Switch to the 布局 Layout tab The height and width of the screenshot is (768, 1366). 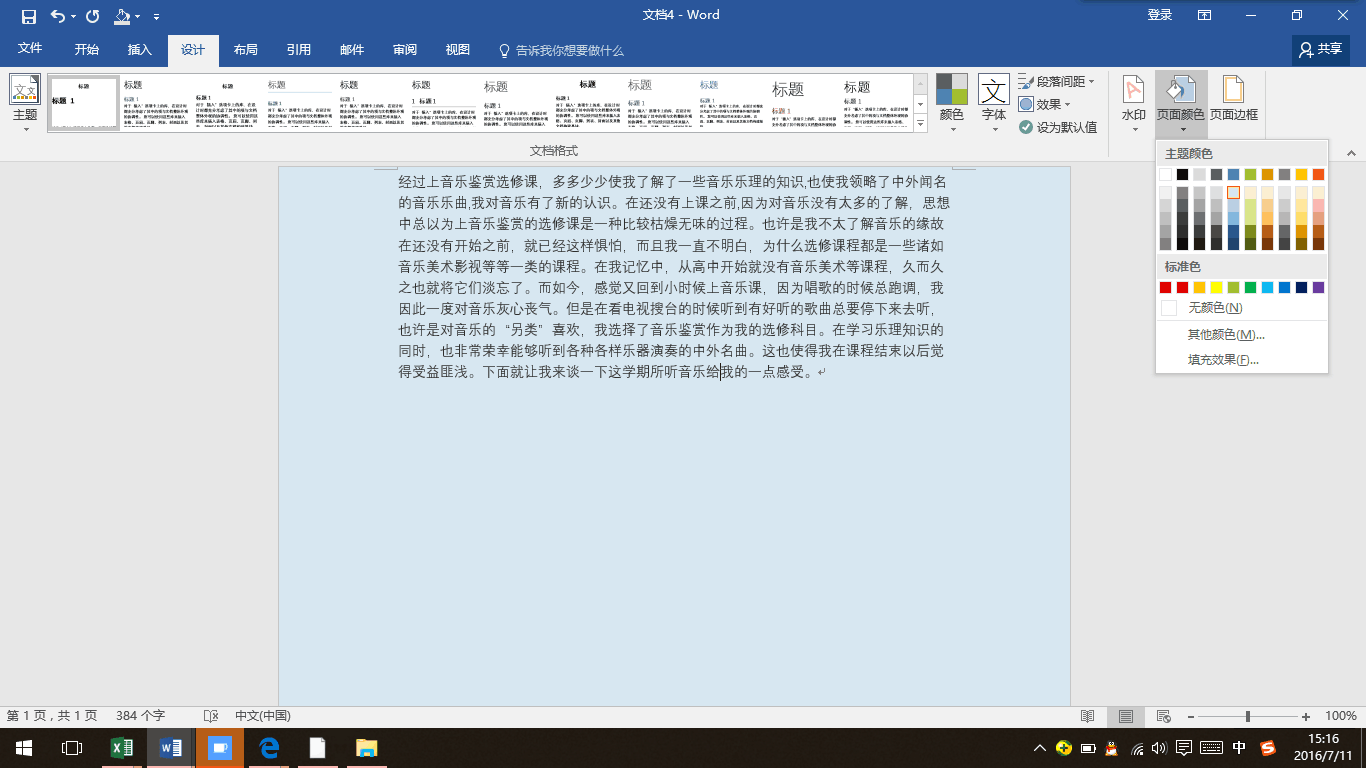(245, 50)
